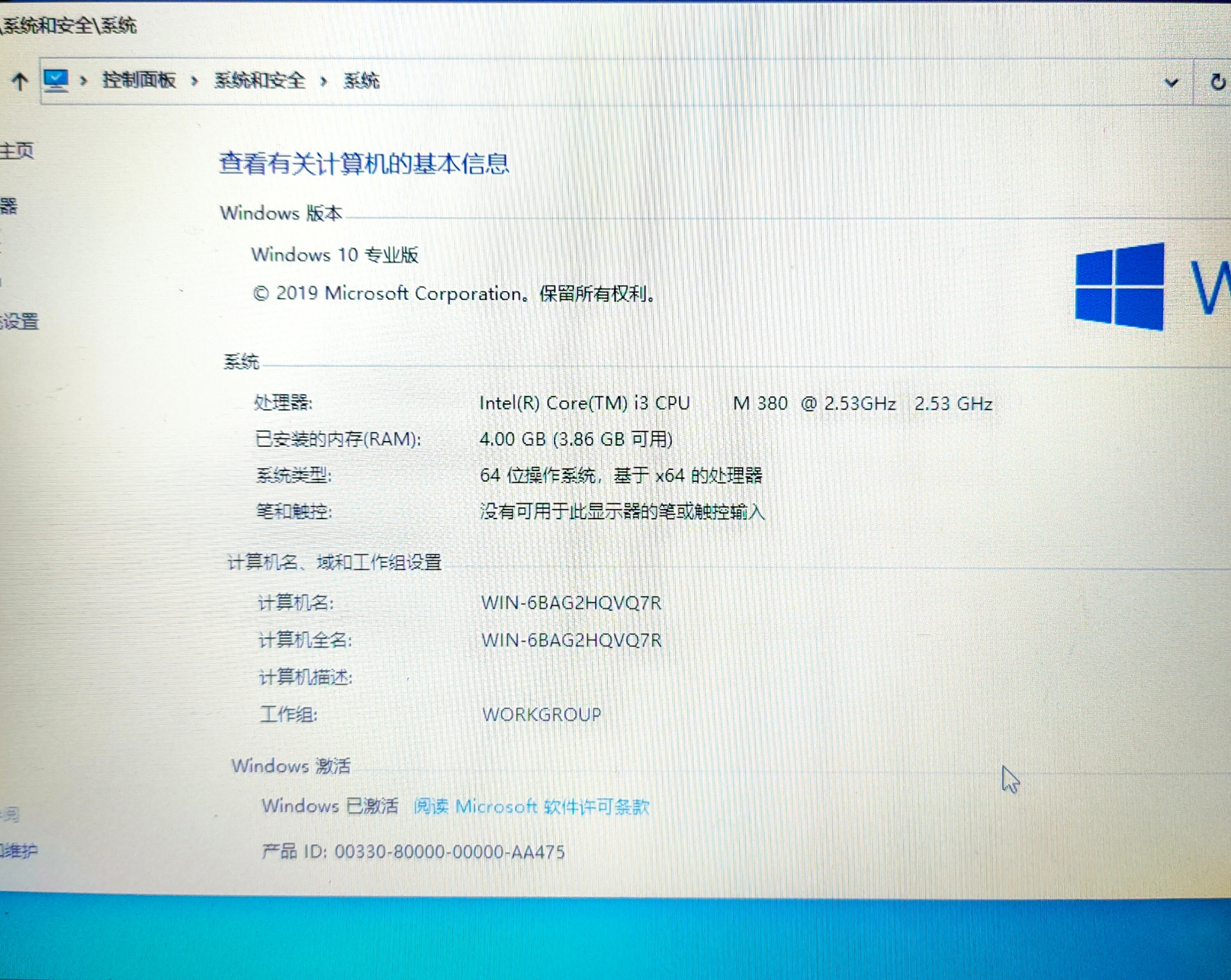The image size is (1231, 980).
Task: Go to 控制面板 in breadcrumb
Action: point(139,80)
